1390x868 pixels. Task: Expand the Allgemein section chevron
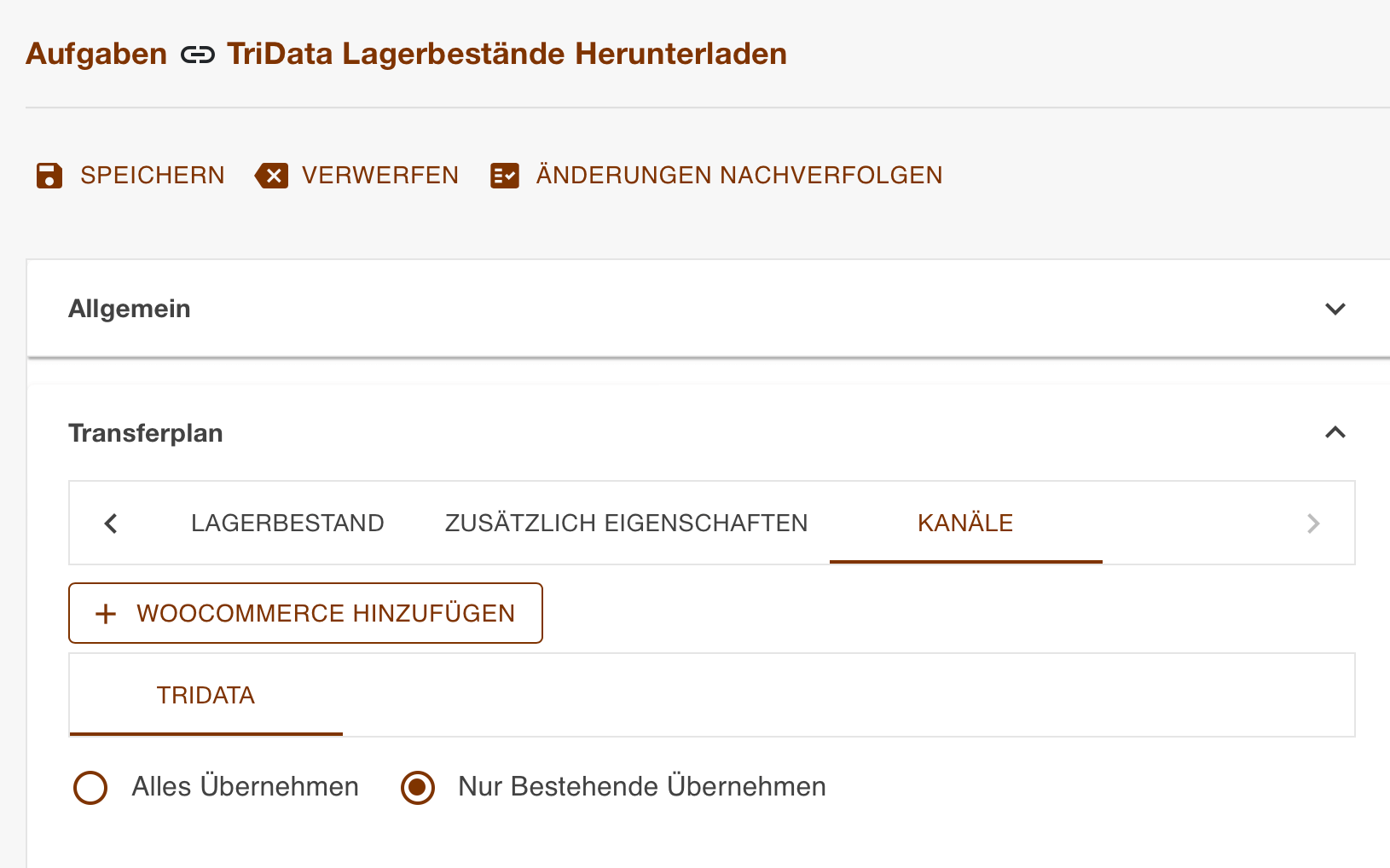point(1335,309)
